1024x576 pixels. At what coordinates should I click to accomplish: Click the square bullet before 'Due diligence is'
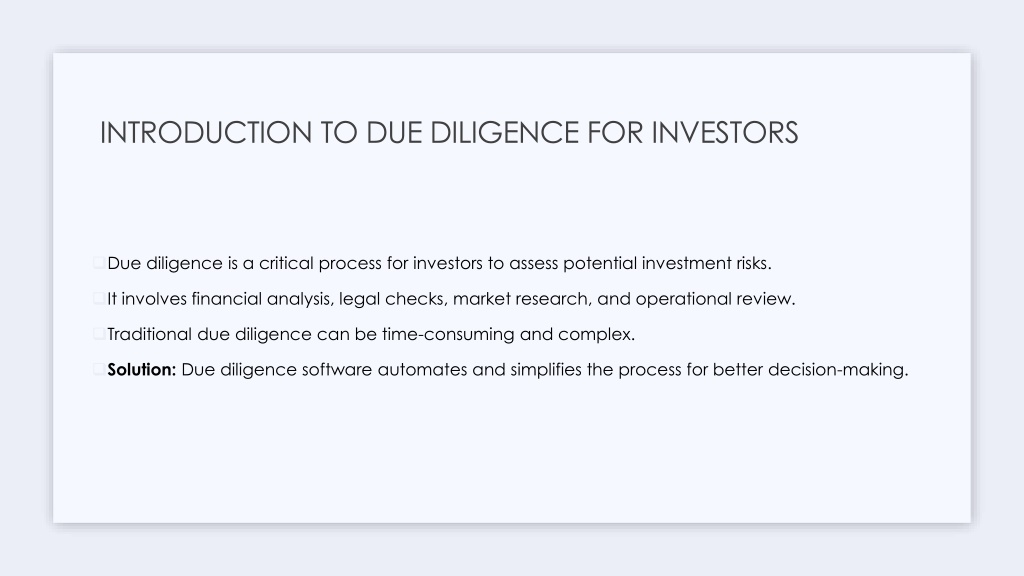click(99, 263)
